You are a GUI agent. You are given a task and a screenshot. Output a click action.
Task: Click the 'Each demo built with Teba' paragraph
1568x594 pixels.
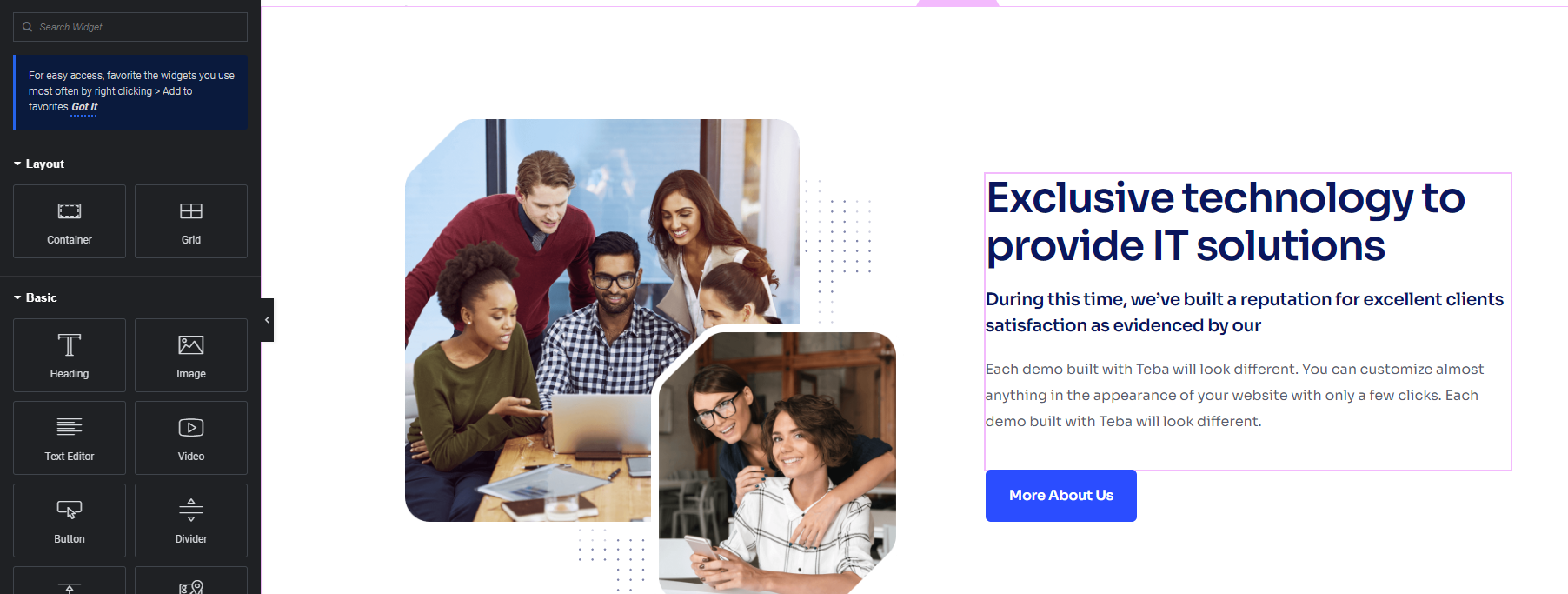(1234, 396)
